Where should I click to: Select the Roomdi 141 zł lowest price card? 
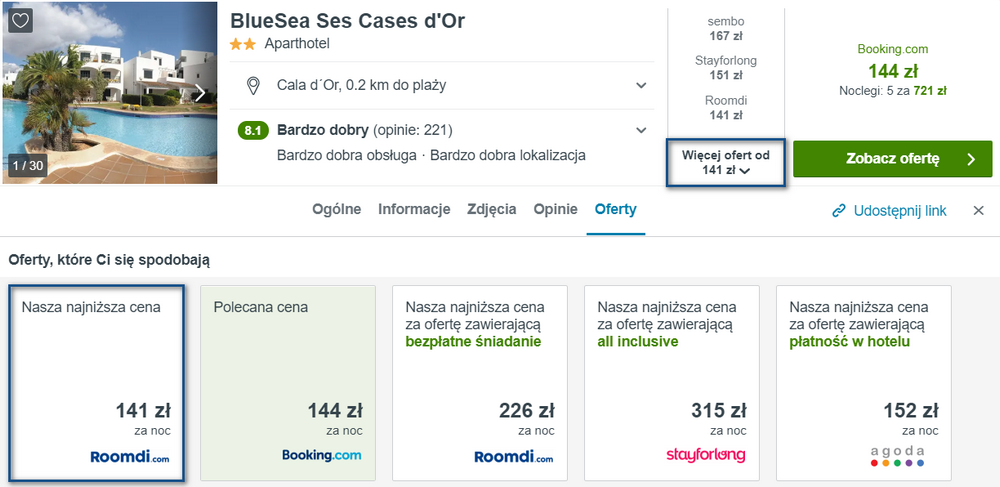pos(97,383)
